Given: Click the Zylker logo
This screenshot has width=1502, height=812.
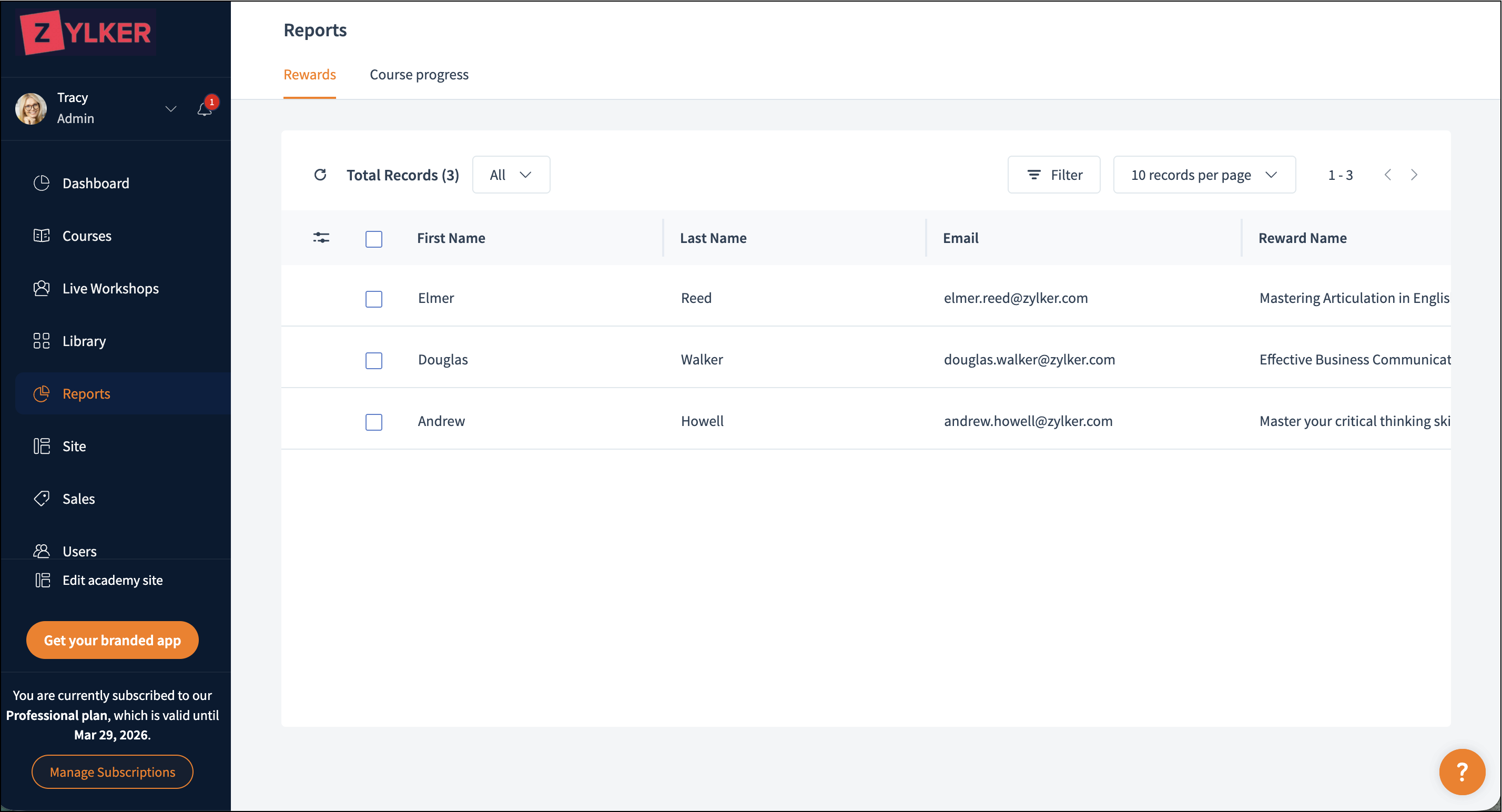Looking at the screenshot, I should click(x=86, y=33).
